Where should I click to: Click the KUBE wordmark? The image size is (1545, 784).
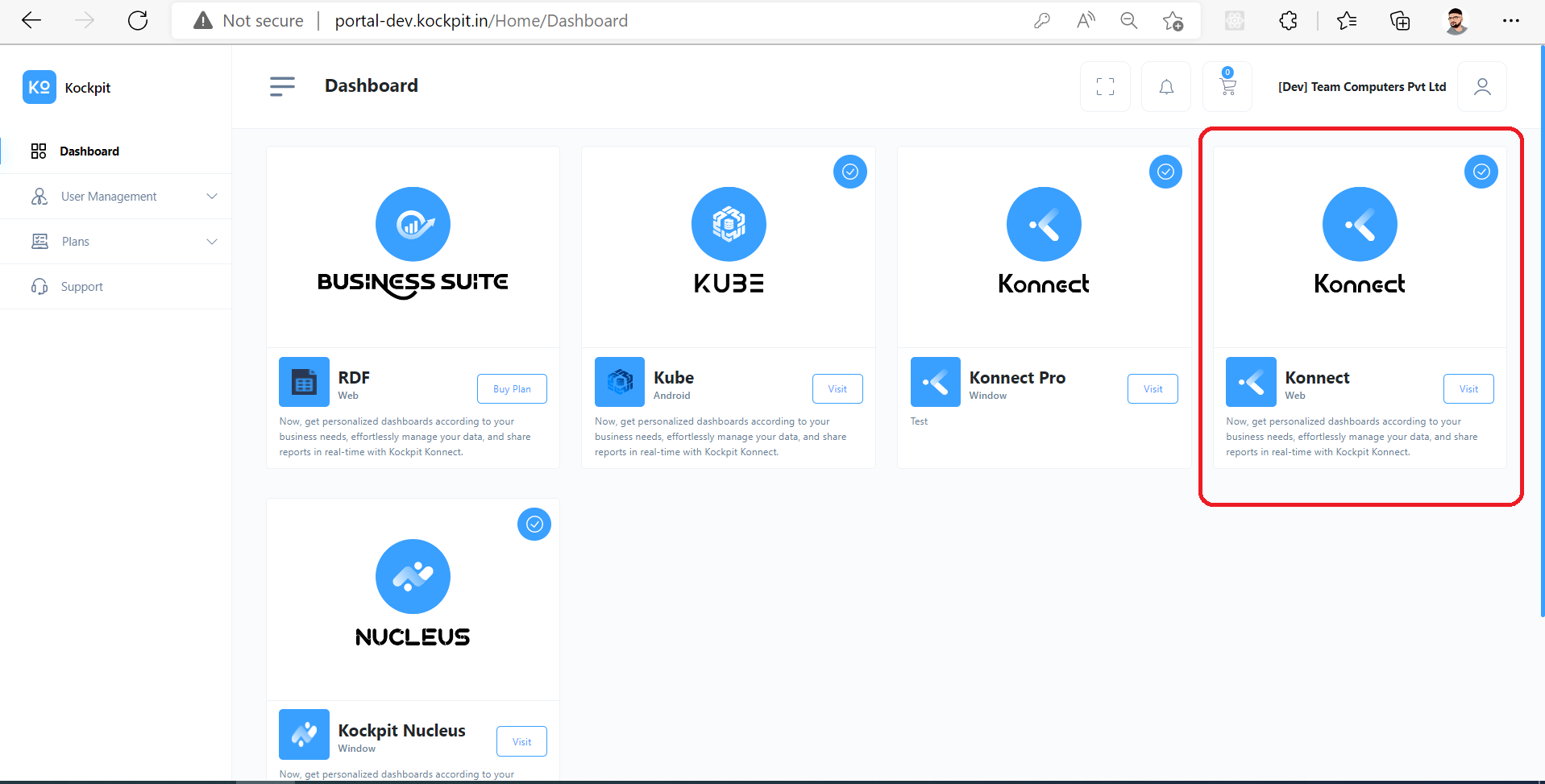coord(729,284)
